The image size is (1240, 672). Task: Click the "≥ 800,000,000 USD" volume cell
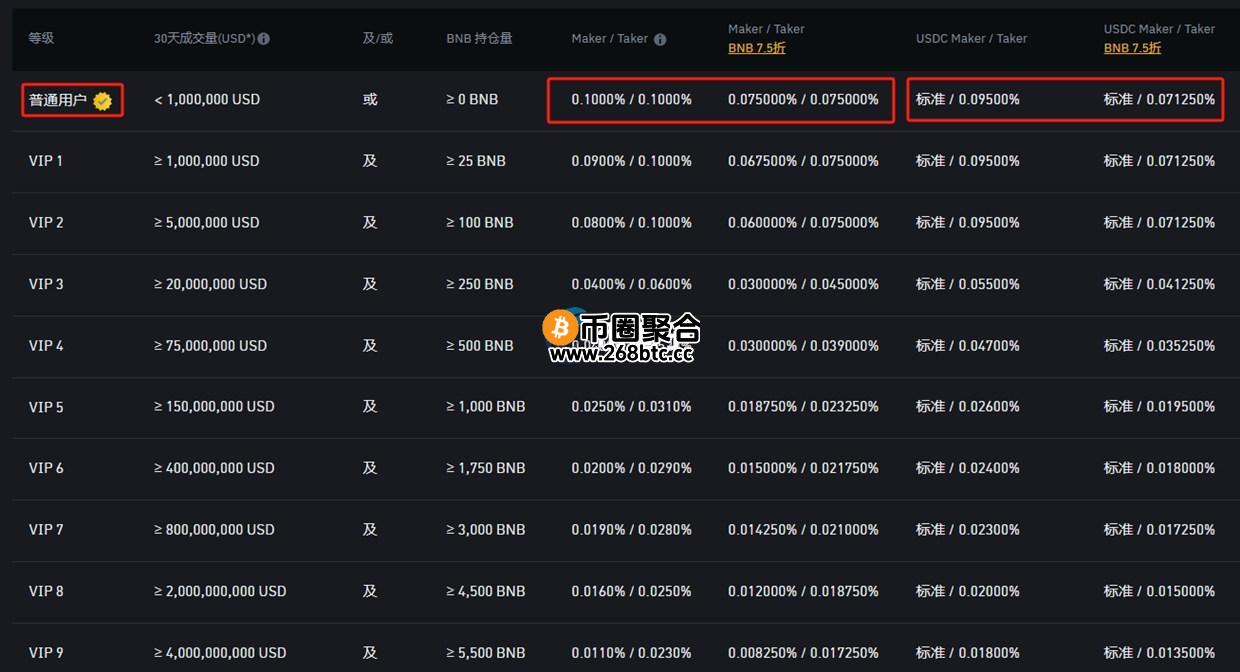pos(214,529)
